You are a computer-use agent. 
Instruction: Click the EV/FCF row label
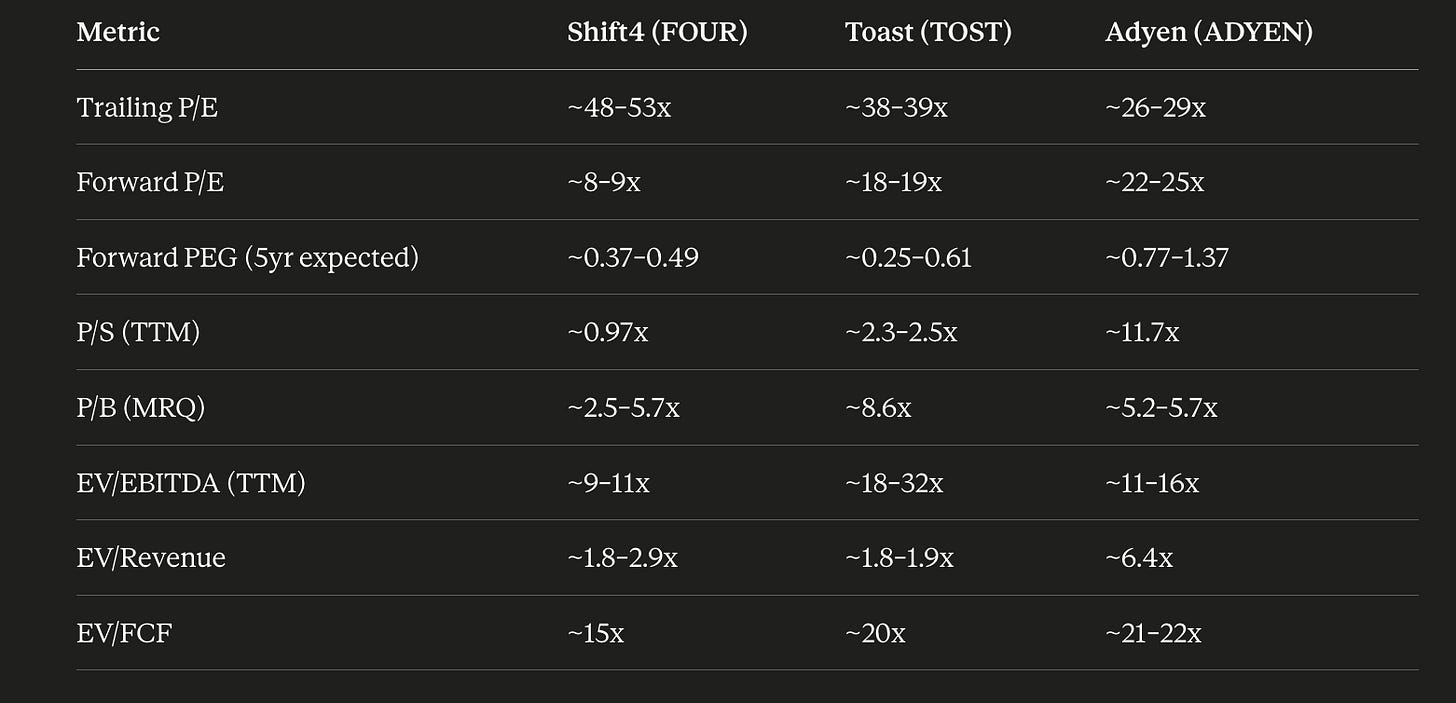click(x=124, y=633)
